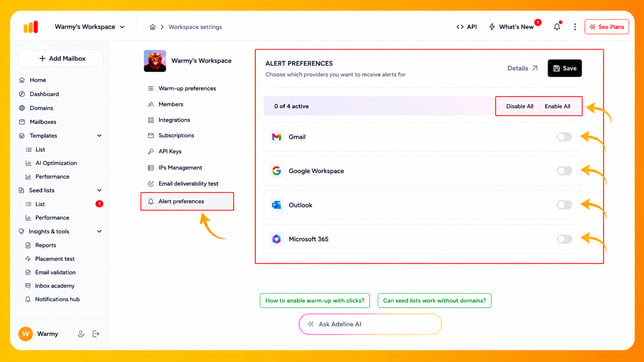644x362 pixels.
Task: Collapse the Seed lists section chevron
Action: 99,190
